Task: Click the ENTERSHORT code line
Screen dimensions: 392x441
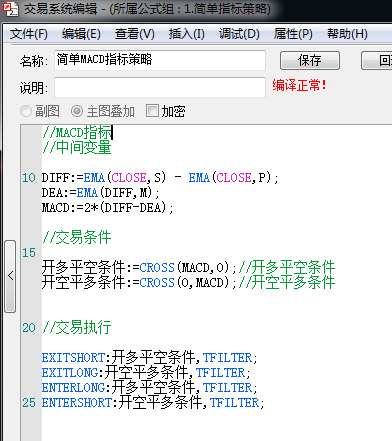Action: [153, 403]
